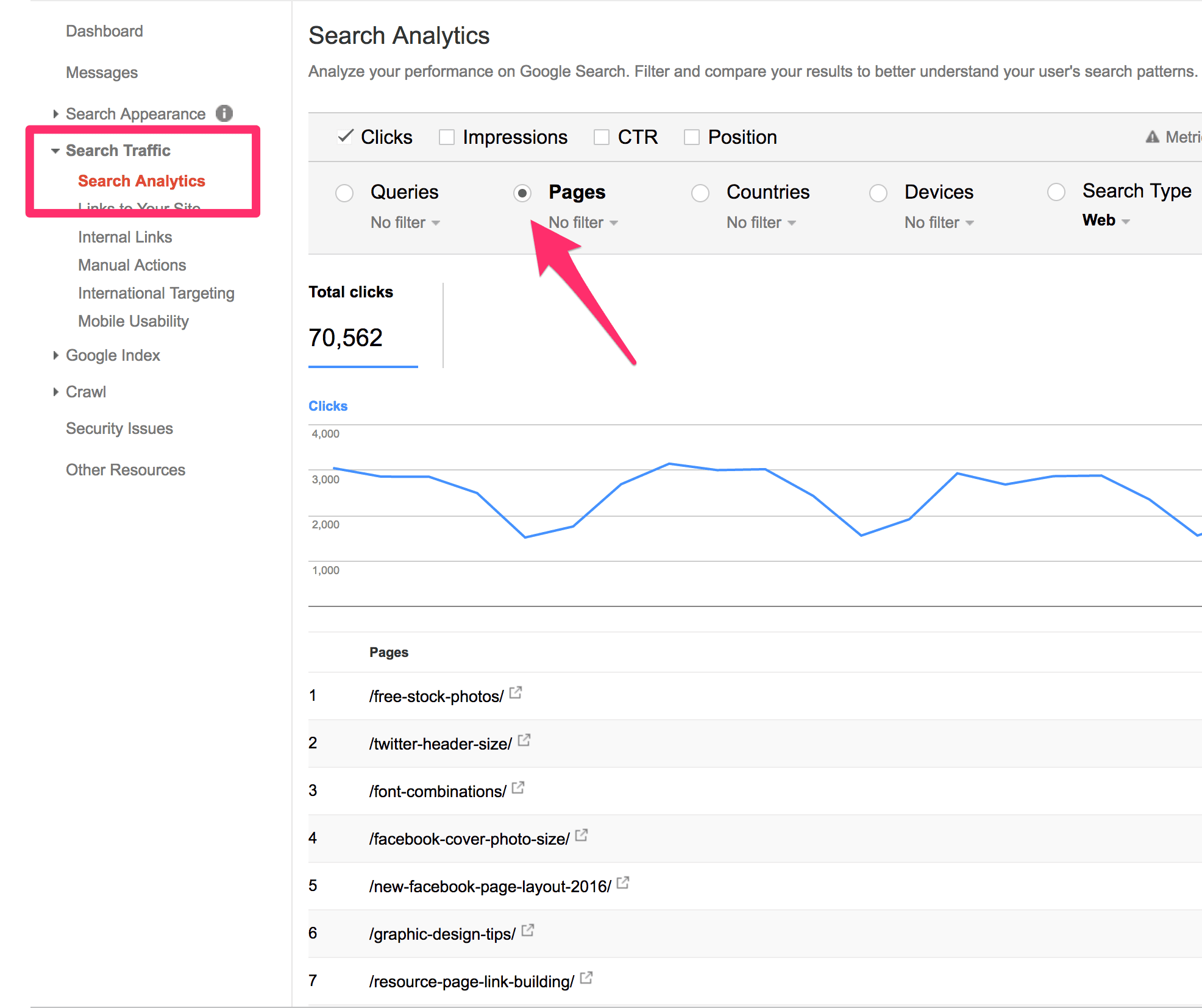1202x1008 pixels.
Task: Select the Total clicks 70,562 metric card
Action: (x=363, y=325)
